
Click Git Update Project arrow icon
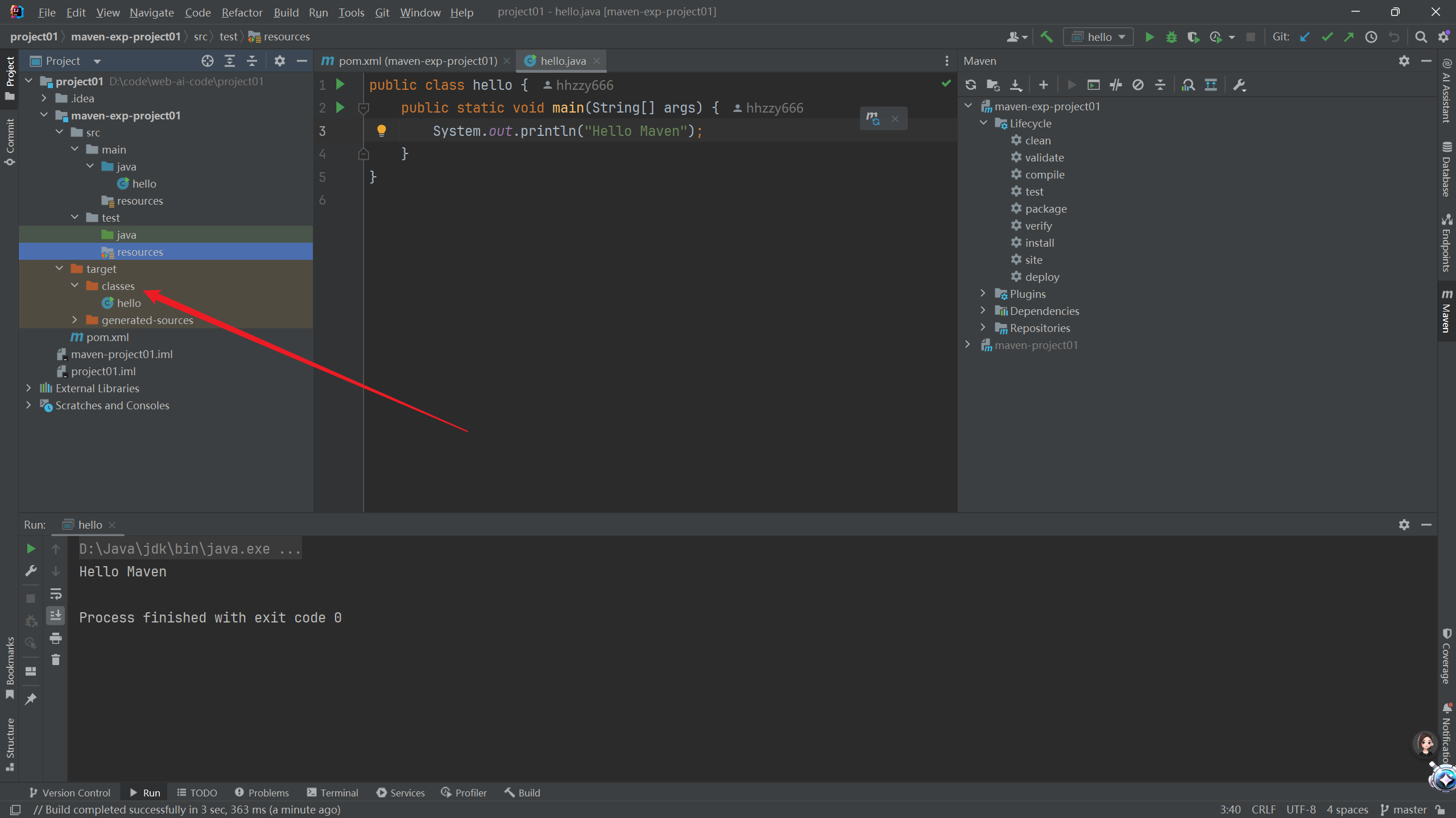coord(1305,37)
